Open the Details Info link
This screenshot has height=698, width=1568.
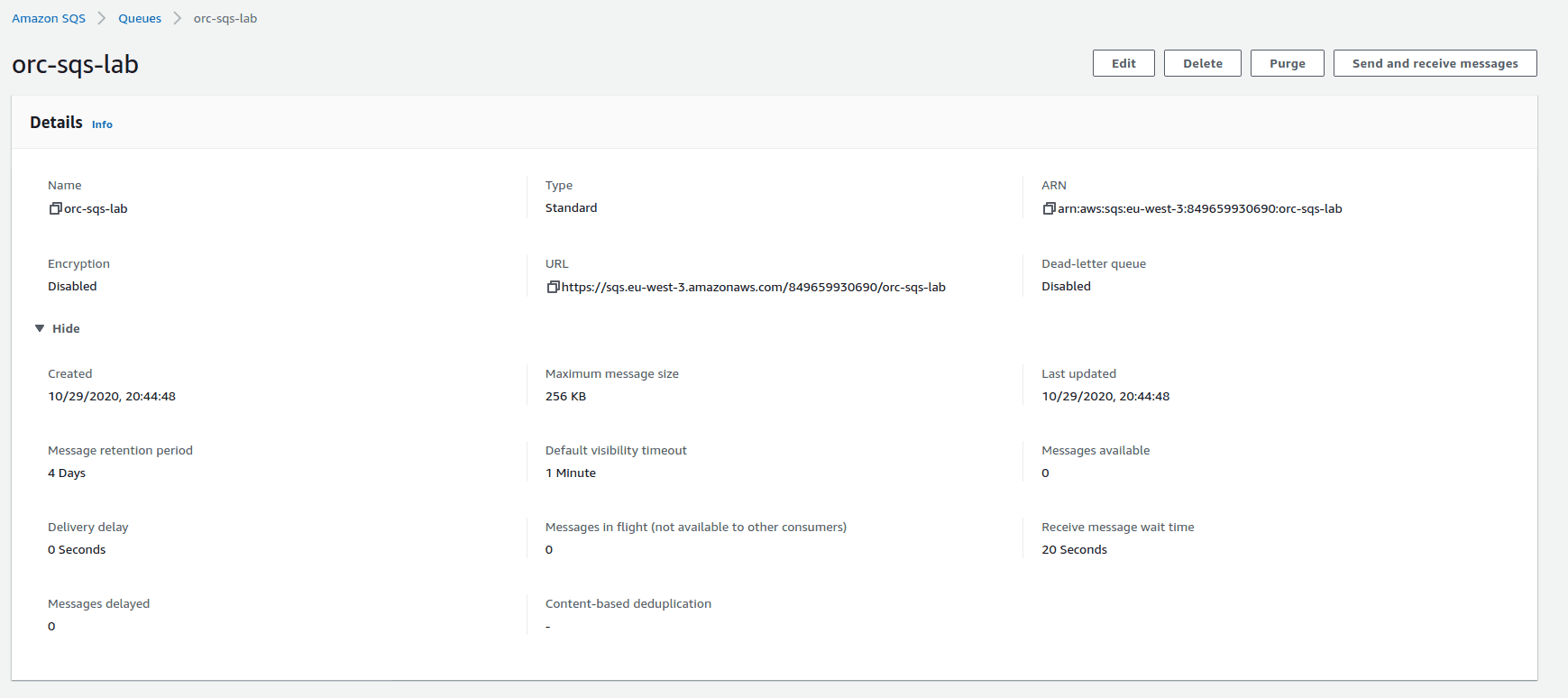point(102,124)
